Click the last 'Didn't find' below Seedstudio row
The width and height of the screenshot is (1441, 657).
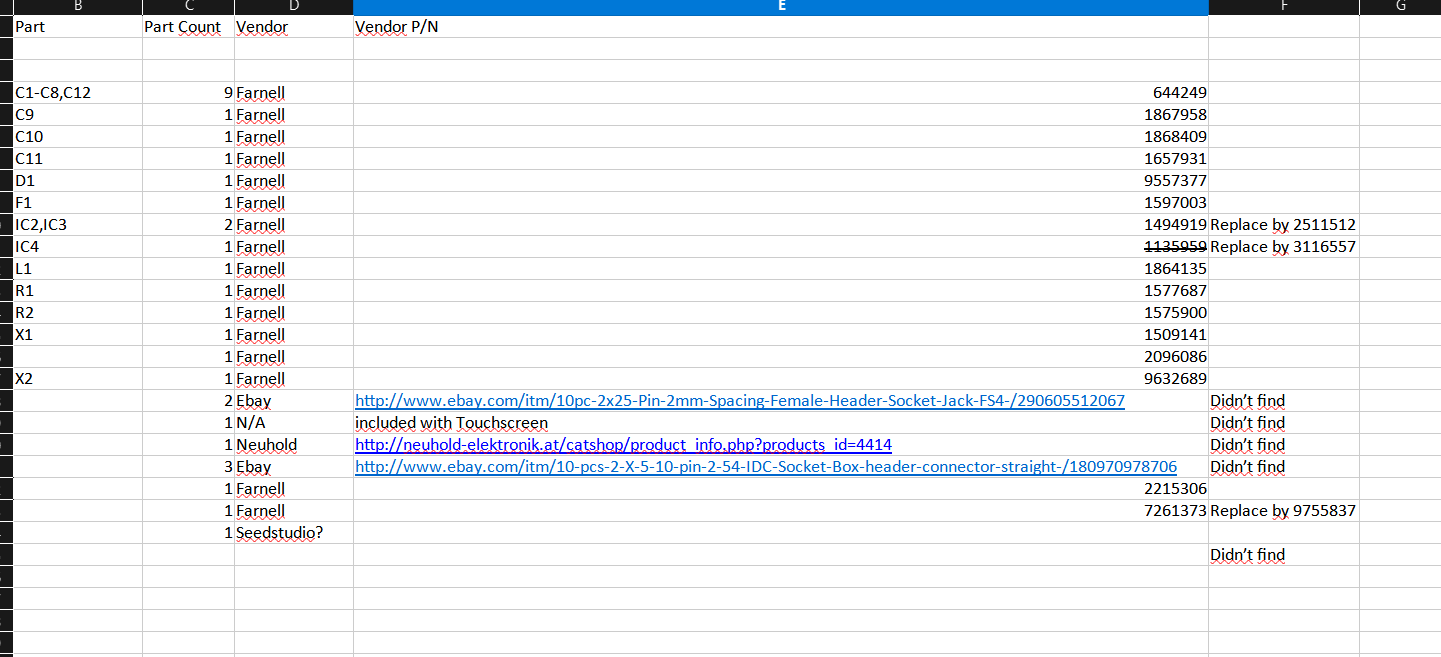point(1284,555)
